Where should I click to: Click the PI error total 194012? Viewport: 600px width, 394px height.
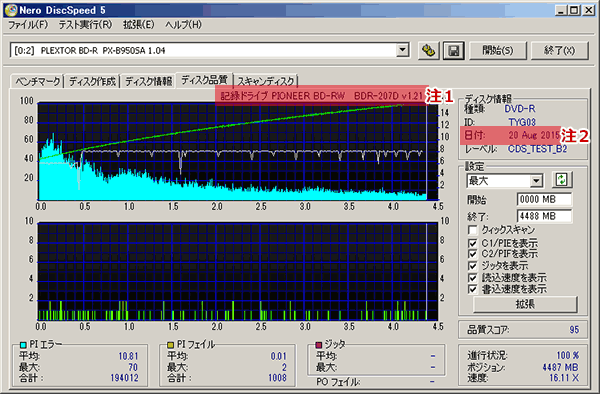click(124, 378)
